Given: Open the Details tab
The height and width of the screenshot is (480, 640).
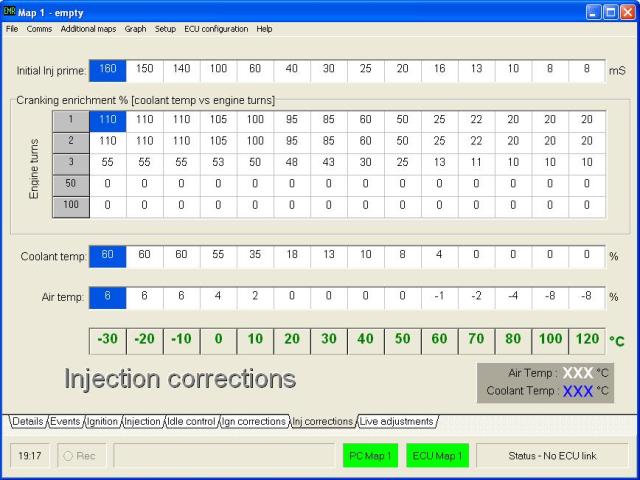Looking at the screenshot, I should click(28, 422).
